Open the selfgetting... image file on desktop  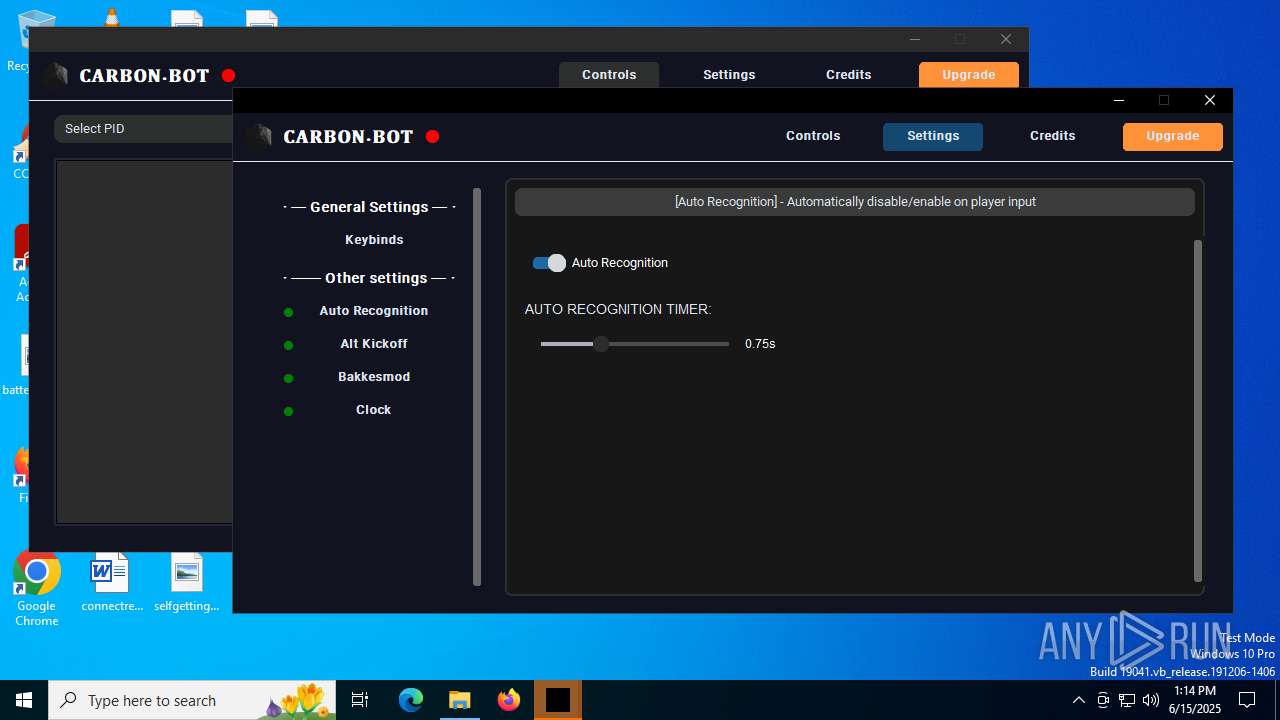point(186,583)
